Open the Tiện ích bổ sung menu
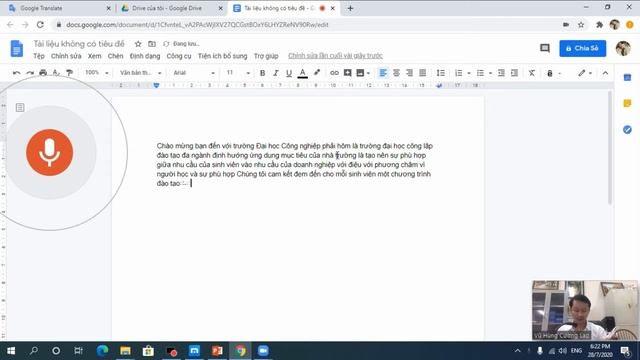 222,56
